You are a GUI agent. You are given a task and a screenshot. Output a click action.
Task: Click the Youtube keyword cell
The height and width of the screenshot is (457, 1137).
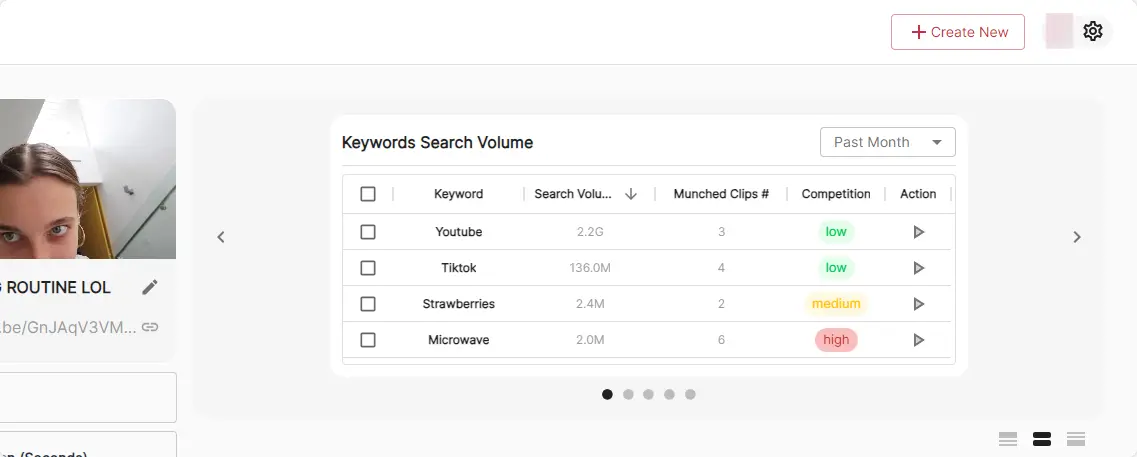click(458, 232)
